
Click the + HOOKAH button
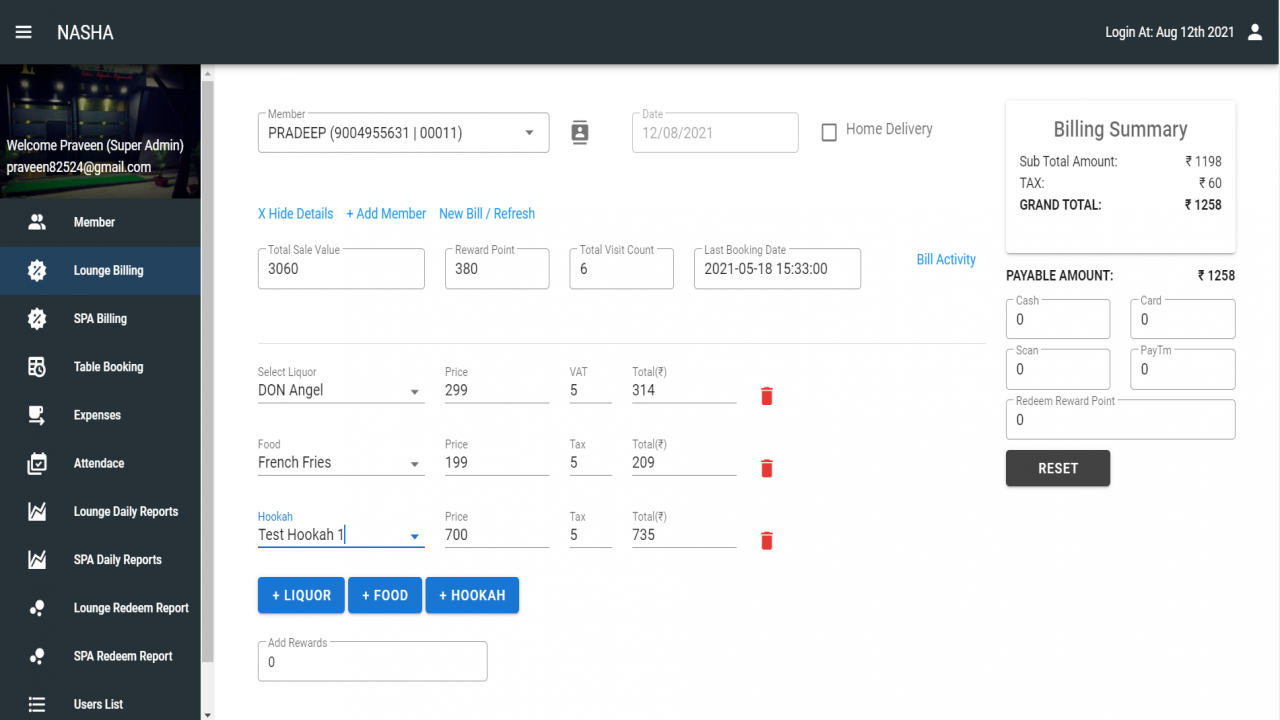coord(472,595)
